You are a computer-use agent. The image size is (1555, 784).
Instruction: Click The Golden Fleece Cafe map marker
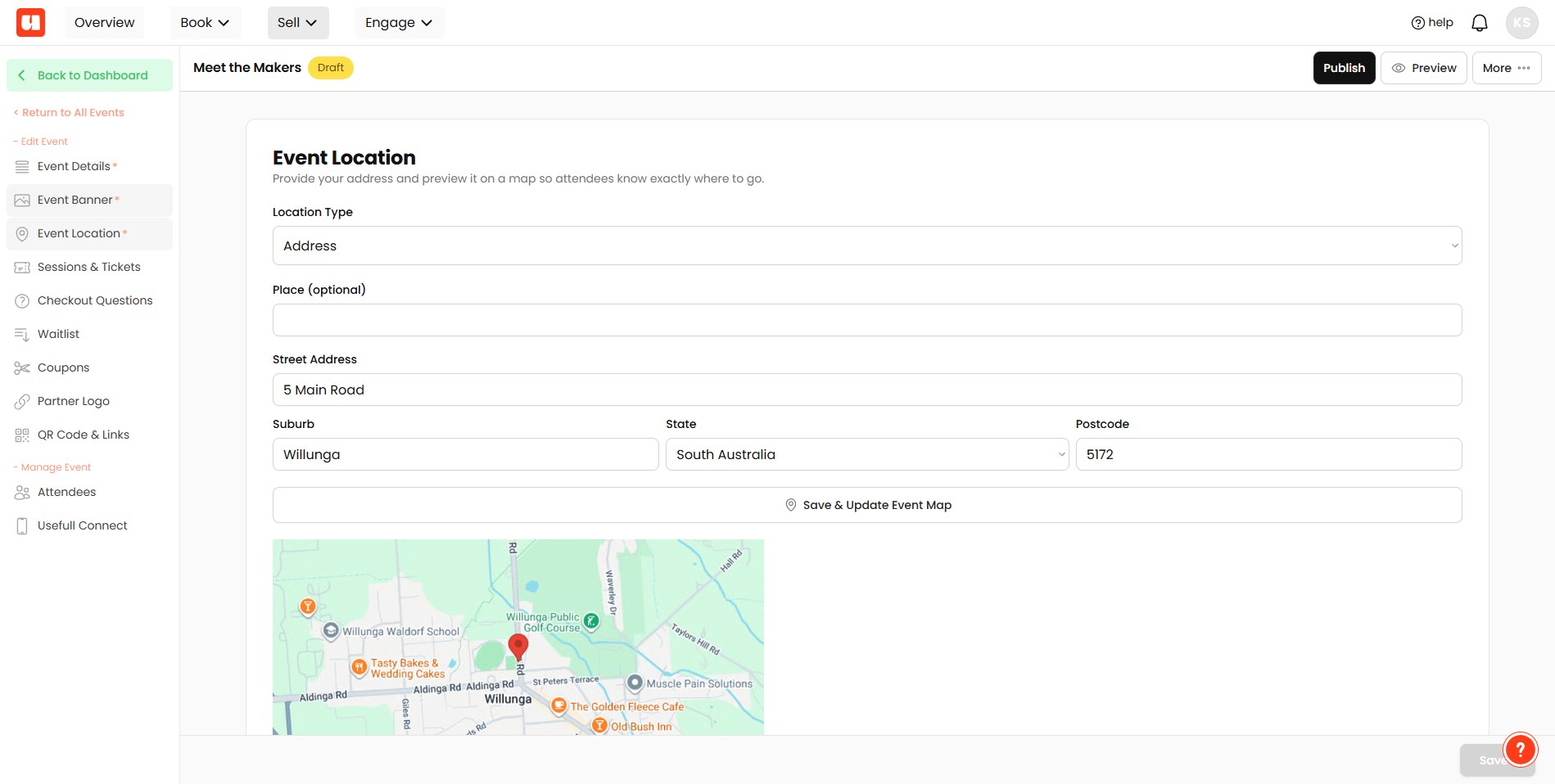pos(558,705)
